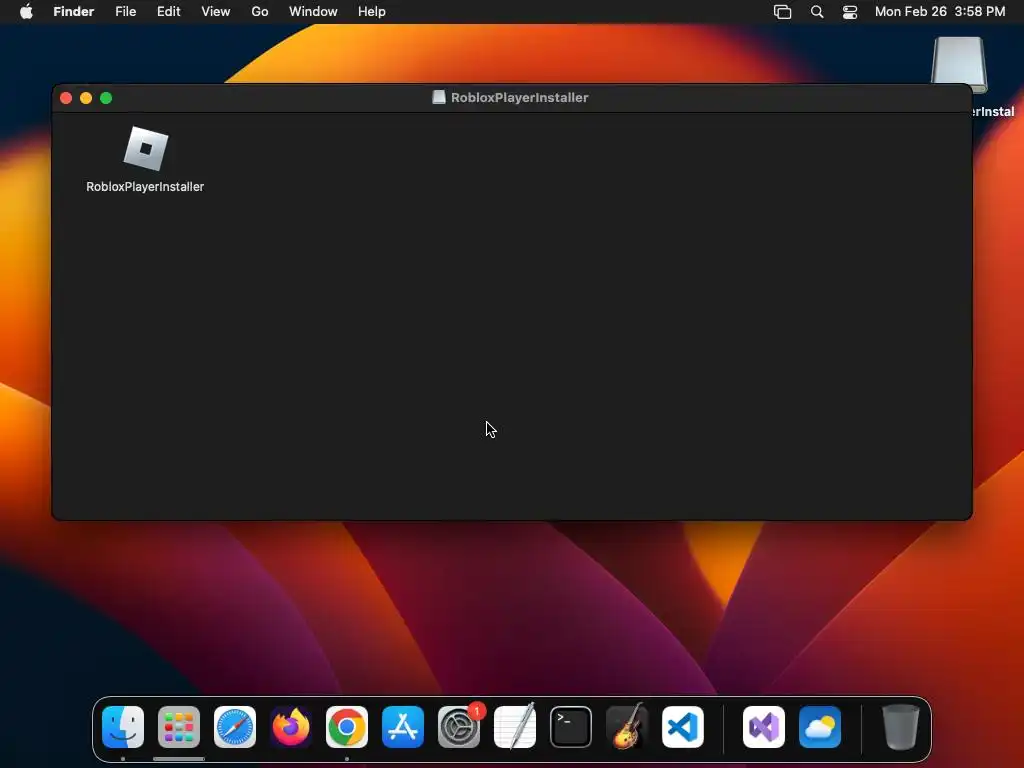Open the App Store from the Dock
The height and width of the screenshot is (768, 1024).
403,727
